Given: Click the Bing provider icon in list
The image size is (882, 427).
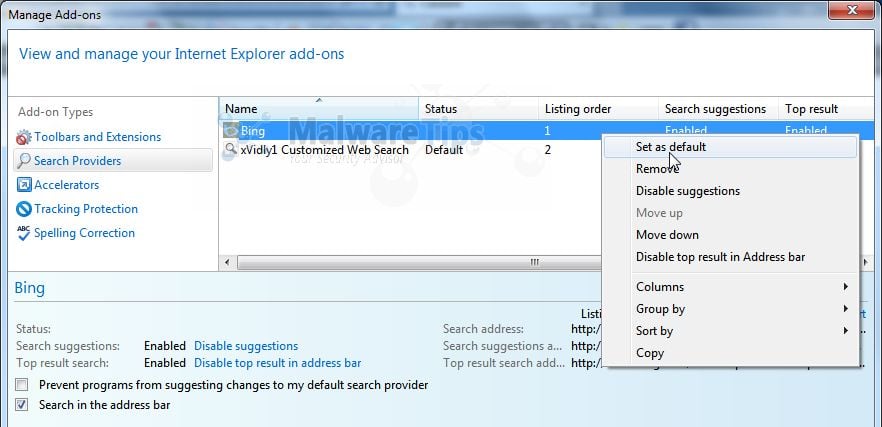Looking at the screenshot, I should 231,131.
